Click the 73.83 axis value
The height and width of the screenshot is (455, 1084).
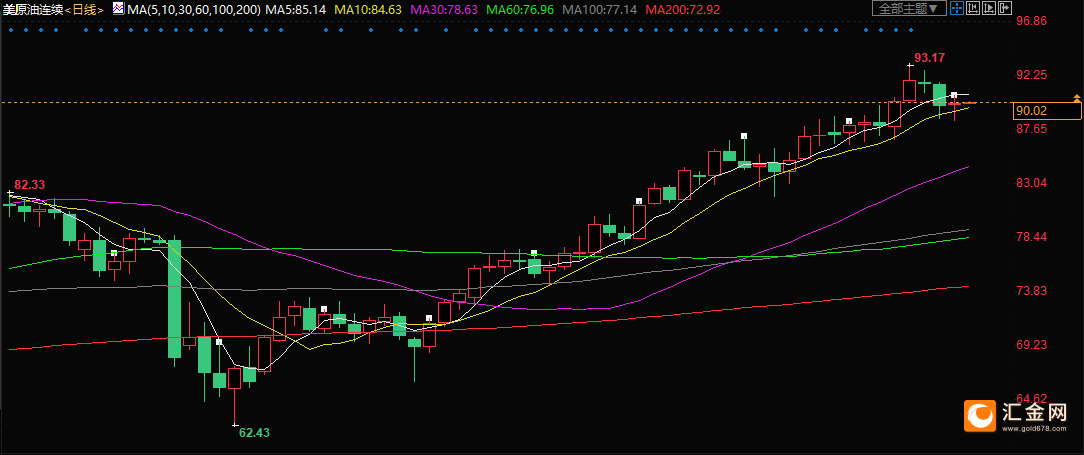pyautogui.click(x=1031, y=290)
